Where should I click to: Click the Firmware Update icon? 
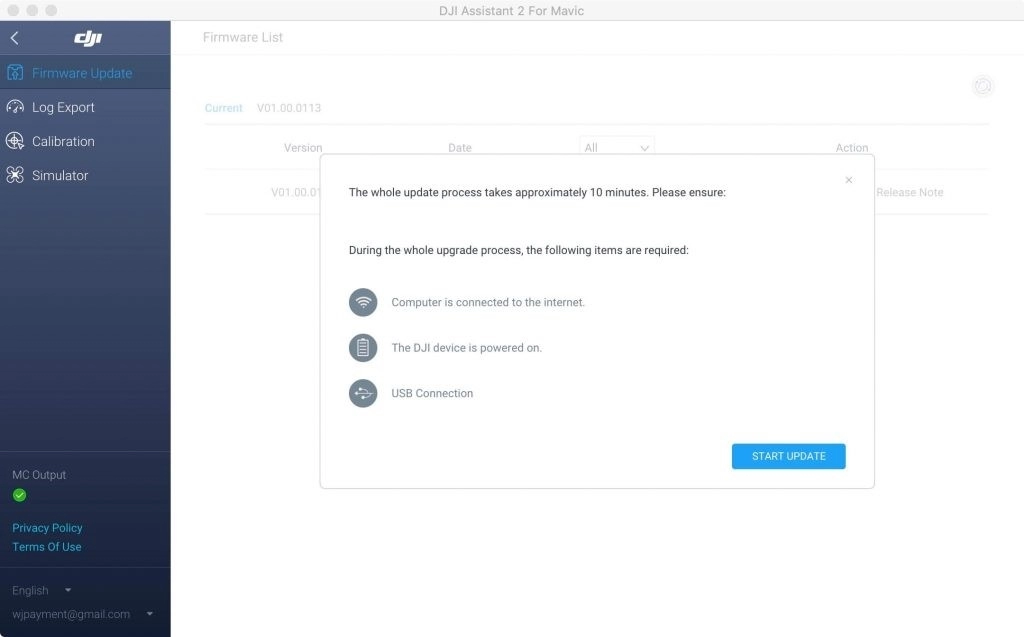tap(15, 73)
